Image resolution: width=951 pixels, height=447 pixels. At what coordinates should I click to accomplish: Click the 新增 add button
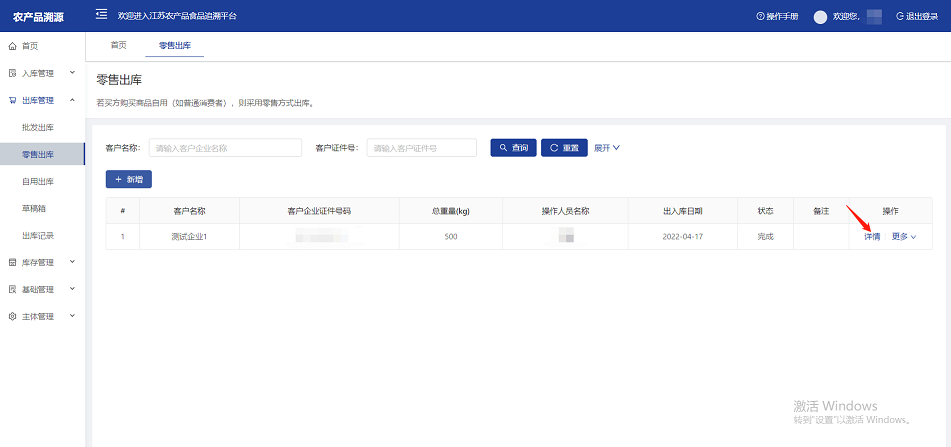(129, 179)
